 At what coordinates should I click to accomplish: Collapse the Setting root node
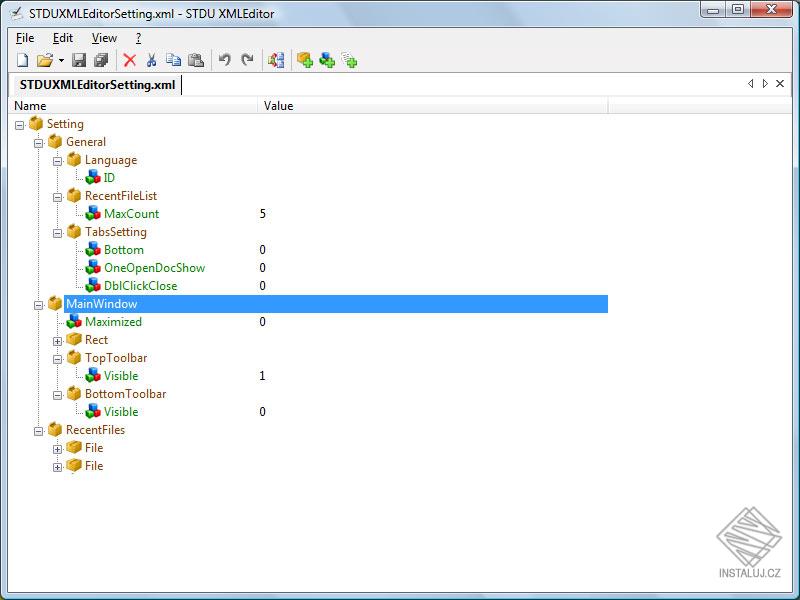(x=19, y=125)
